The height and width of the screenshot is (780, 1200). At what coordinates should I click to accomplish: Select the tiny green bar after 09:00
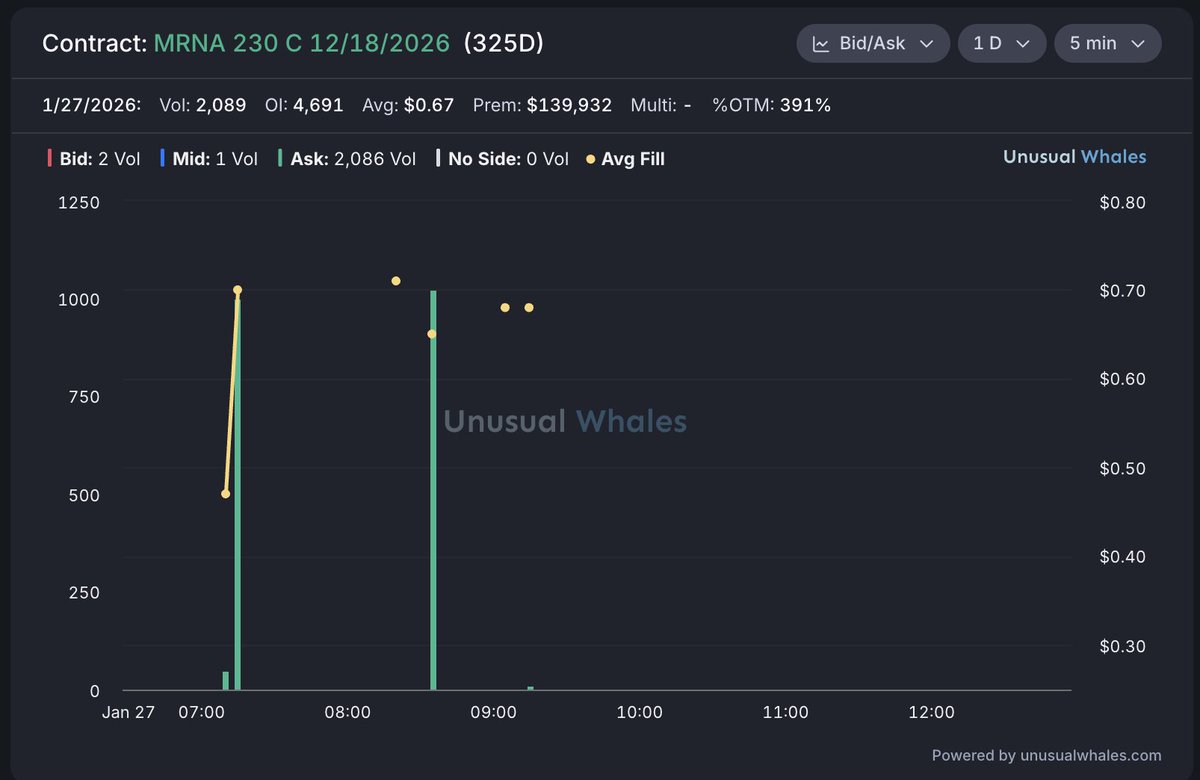[530, 688]
